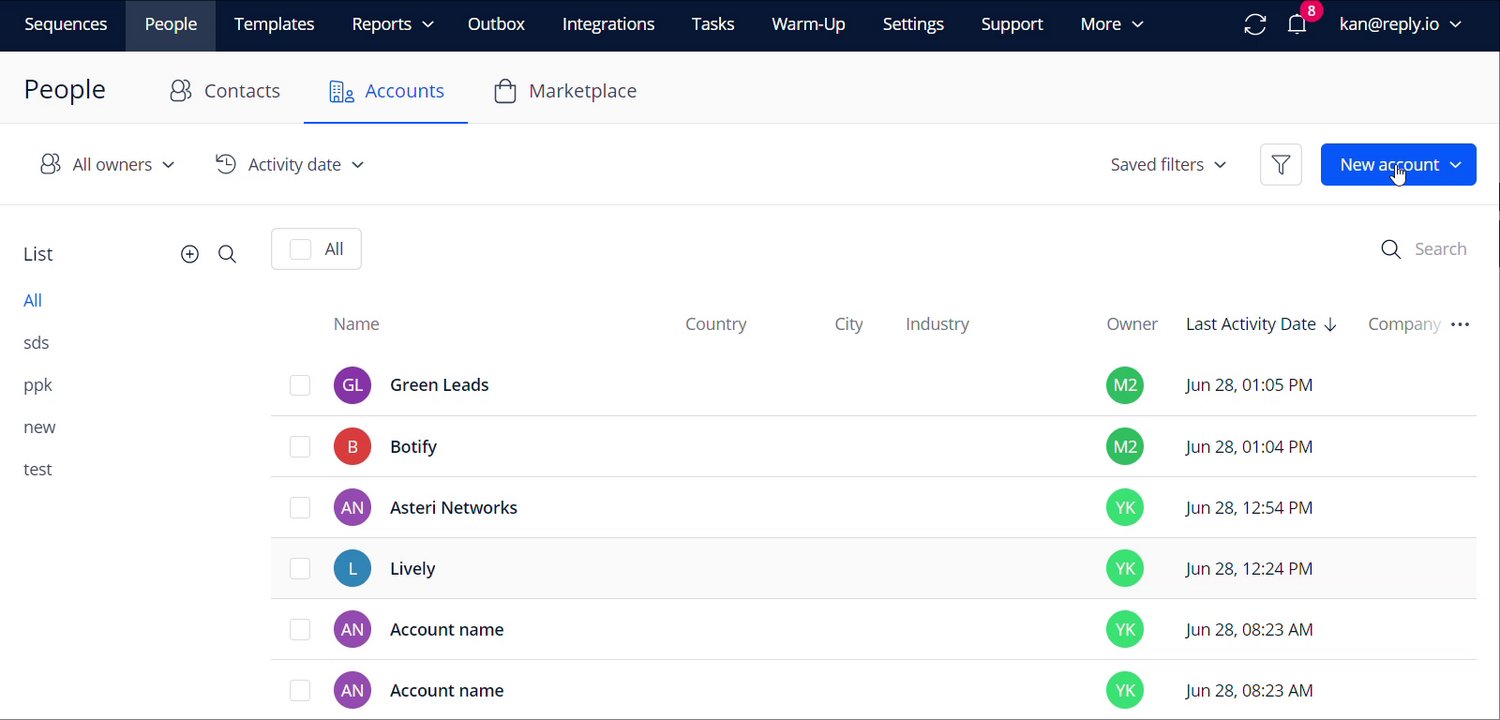Open the Botify account
This screenshot has width=1500, height=720.
(413, 447)
